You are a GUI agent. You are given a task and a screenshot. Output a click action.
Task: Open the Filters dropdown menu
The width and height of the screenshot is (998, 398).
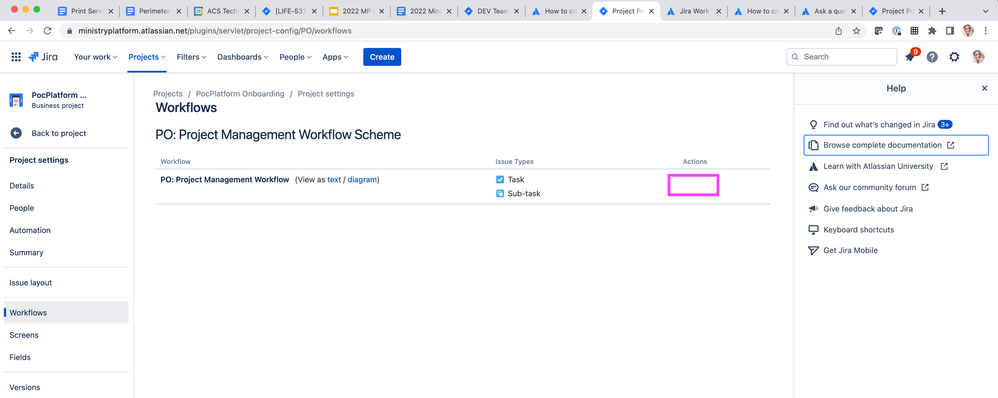192,57
